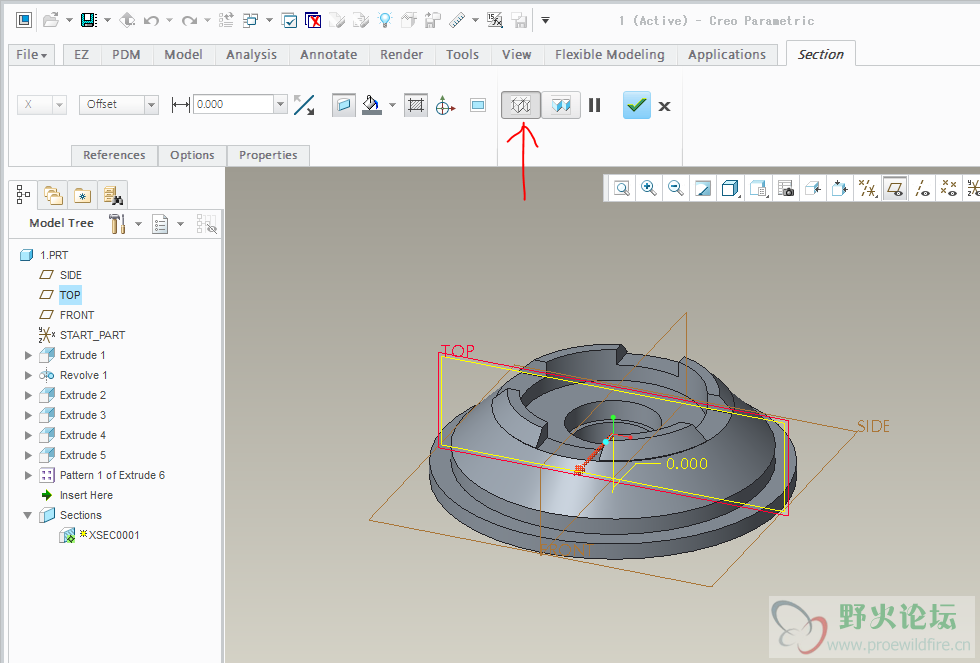Click the Zoom Out icon

pyautogui.click(x=676, y=188)
